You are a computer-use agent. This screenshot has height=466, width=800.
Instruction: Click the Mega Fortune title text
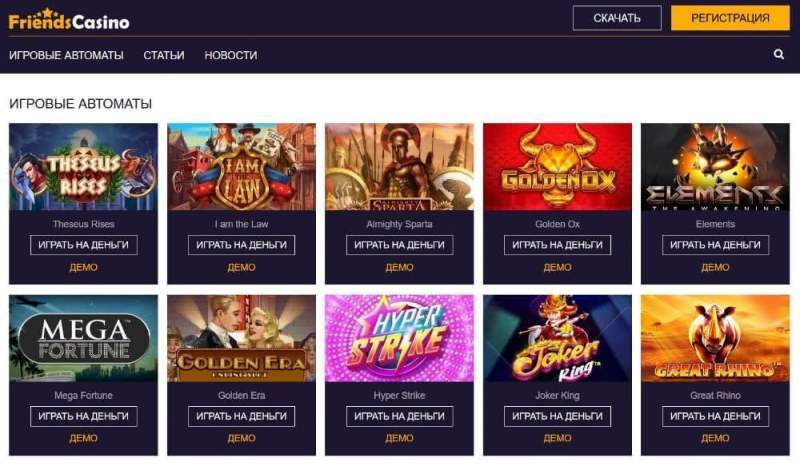[84, 396]
